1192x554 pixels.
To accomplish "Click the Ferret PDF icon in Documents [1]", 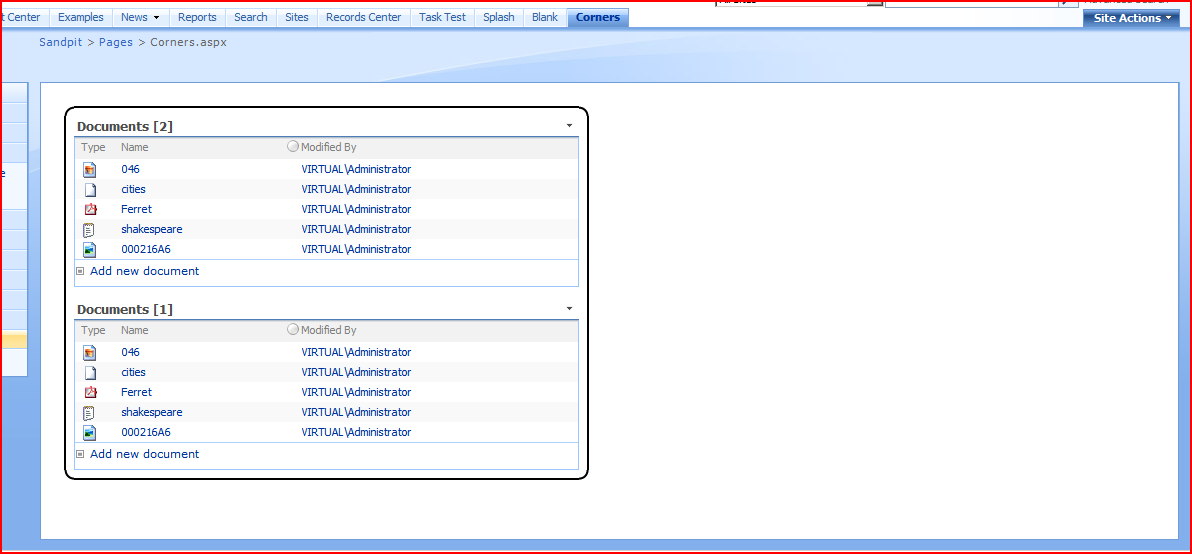I will point(89,393).
